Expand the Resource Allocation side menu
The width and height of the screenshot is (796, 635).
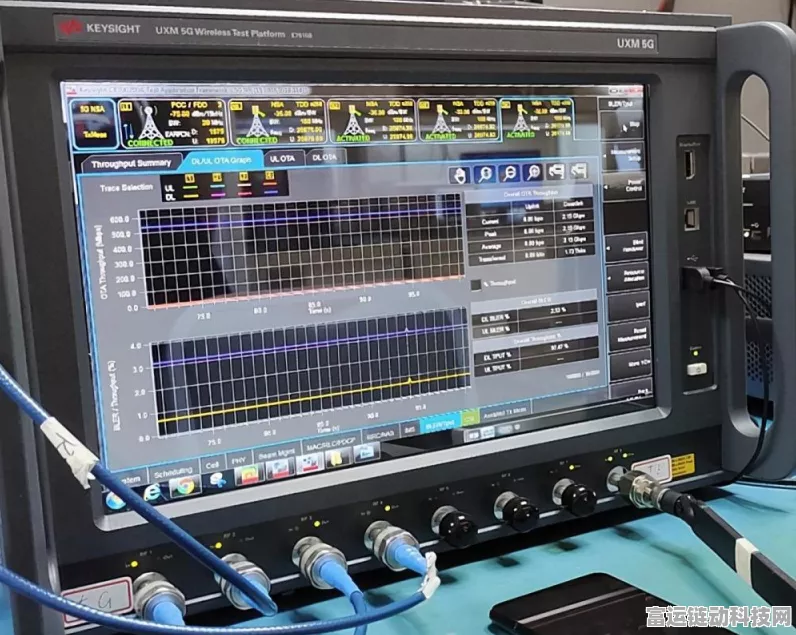click(628, 276)
